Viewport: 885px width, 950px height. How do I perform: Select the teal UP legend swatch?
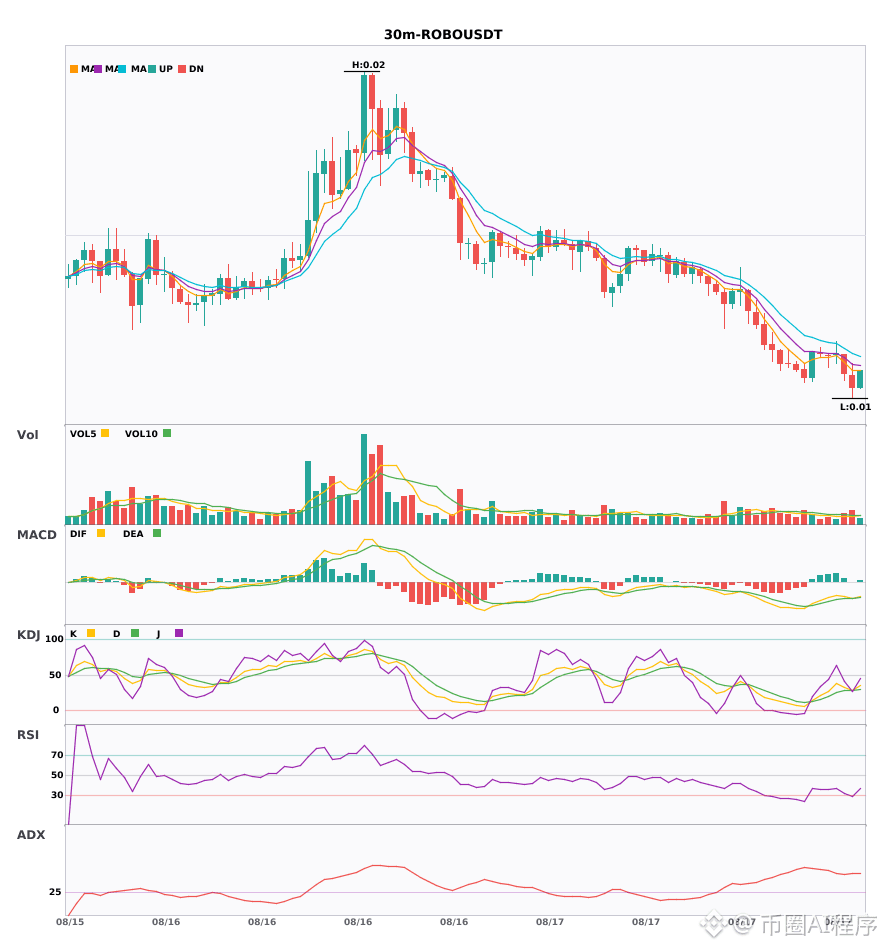click(152, 69)
